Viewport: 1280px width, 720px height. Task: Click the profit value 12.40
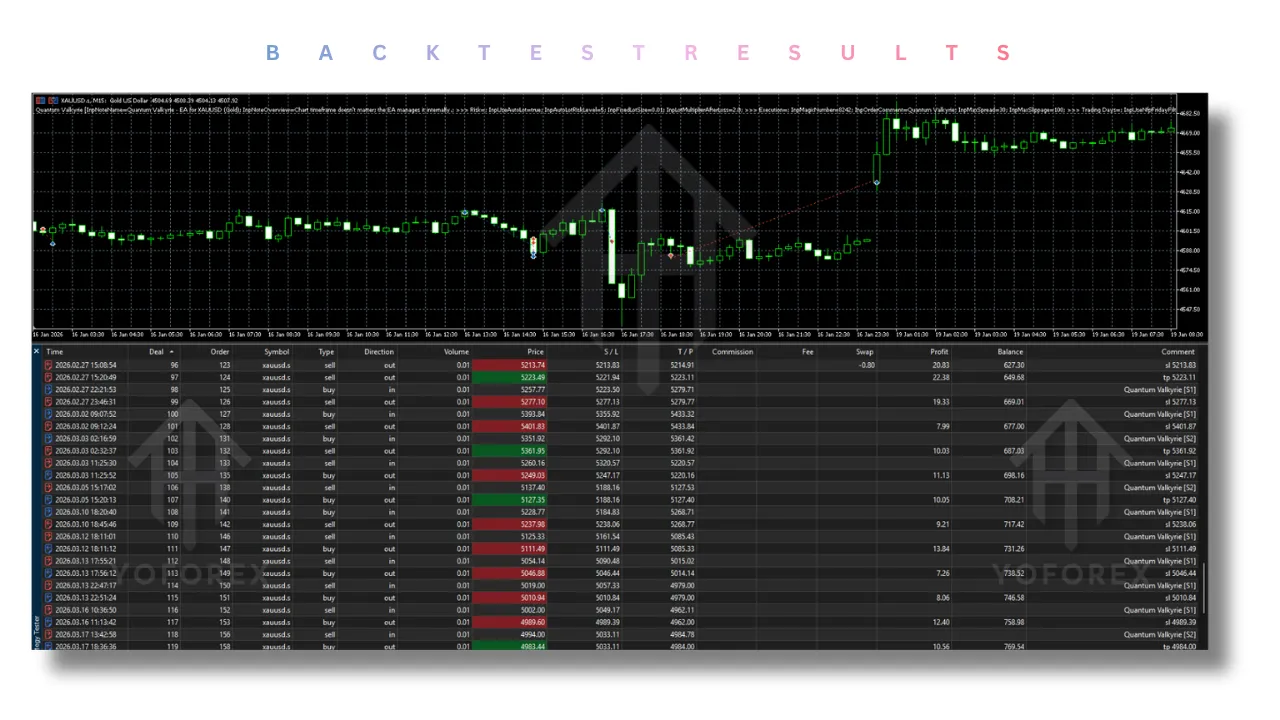point(940,622)
